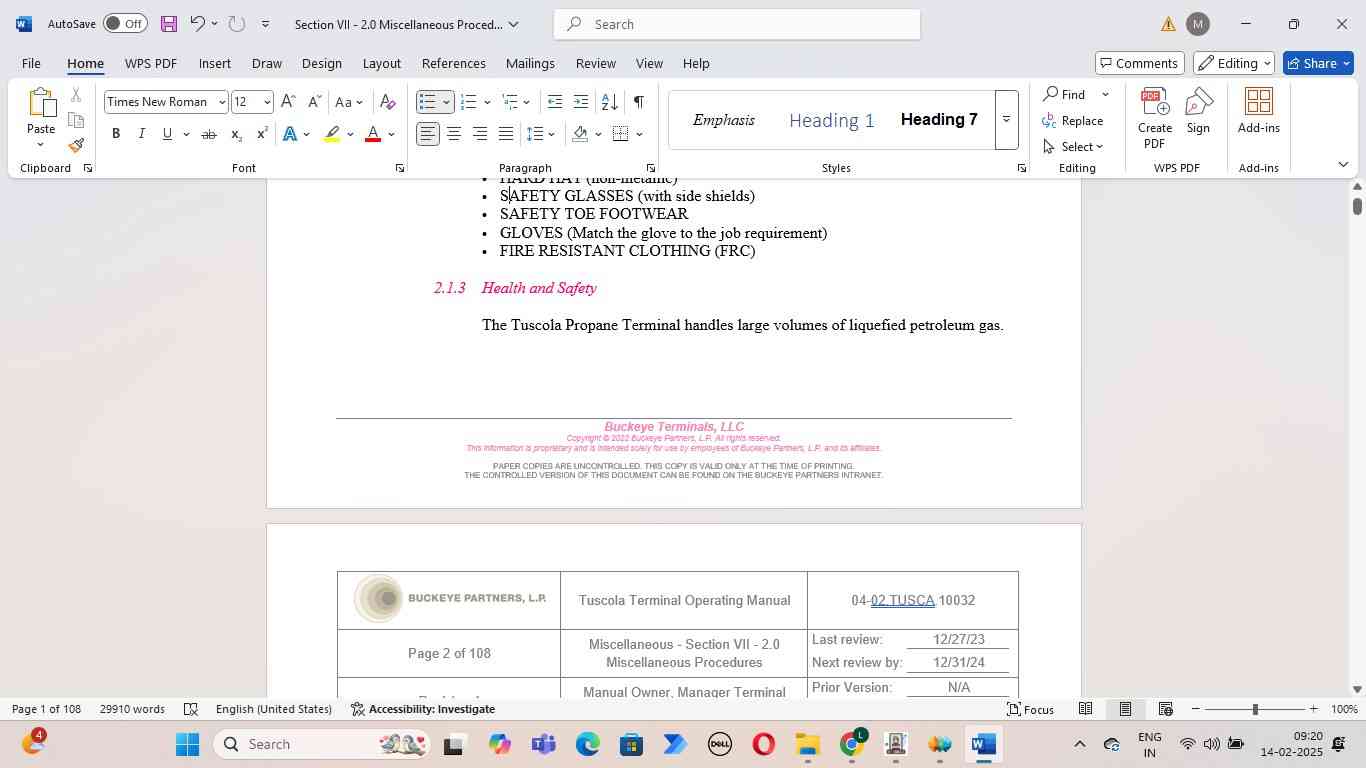
Task: Click Replace in Editing group
Action: [x=1073, y=121]
